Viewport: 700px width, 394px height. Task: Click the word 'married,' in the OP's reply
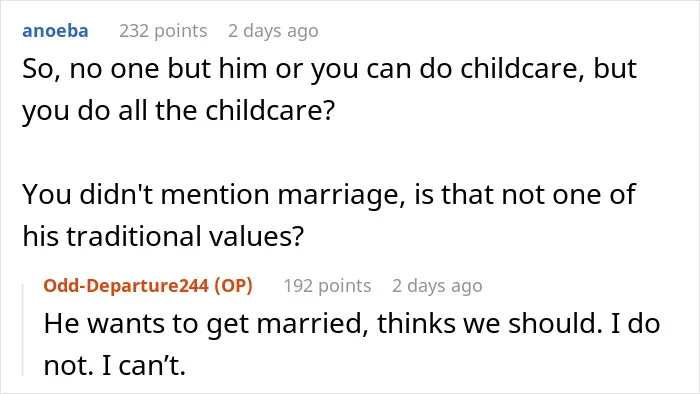[x=312, y=324]
